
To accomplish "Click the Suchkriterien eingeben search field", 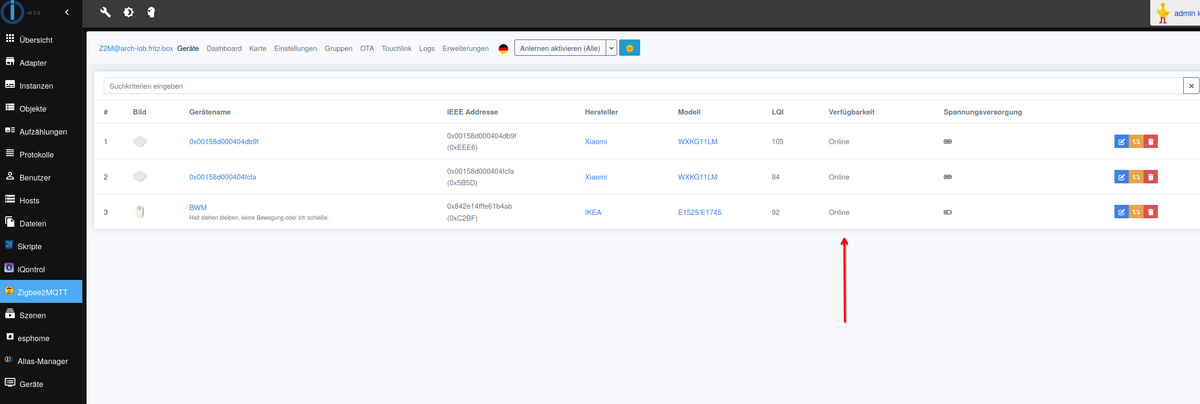I will 643,87.
